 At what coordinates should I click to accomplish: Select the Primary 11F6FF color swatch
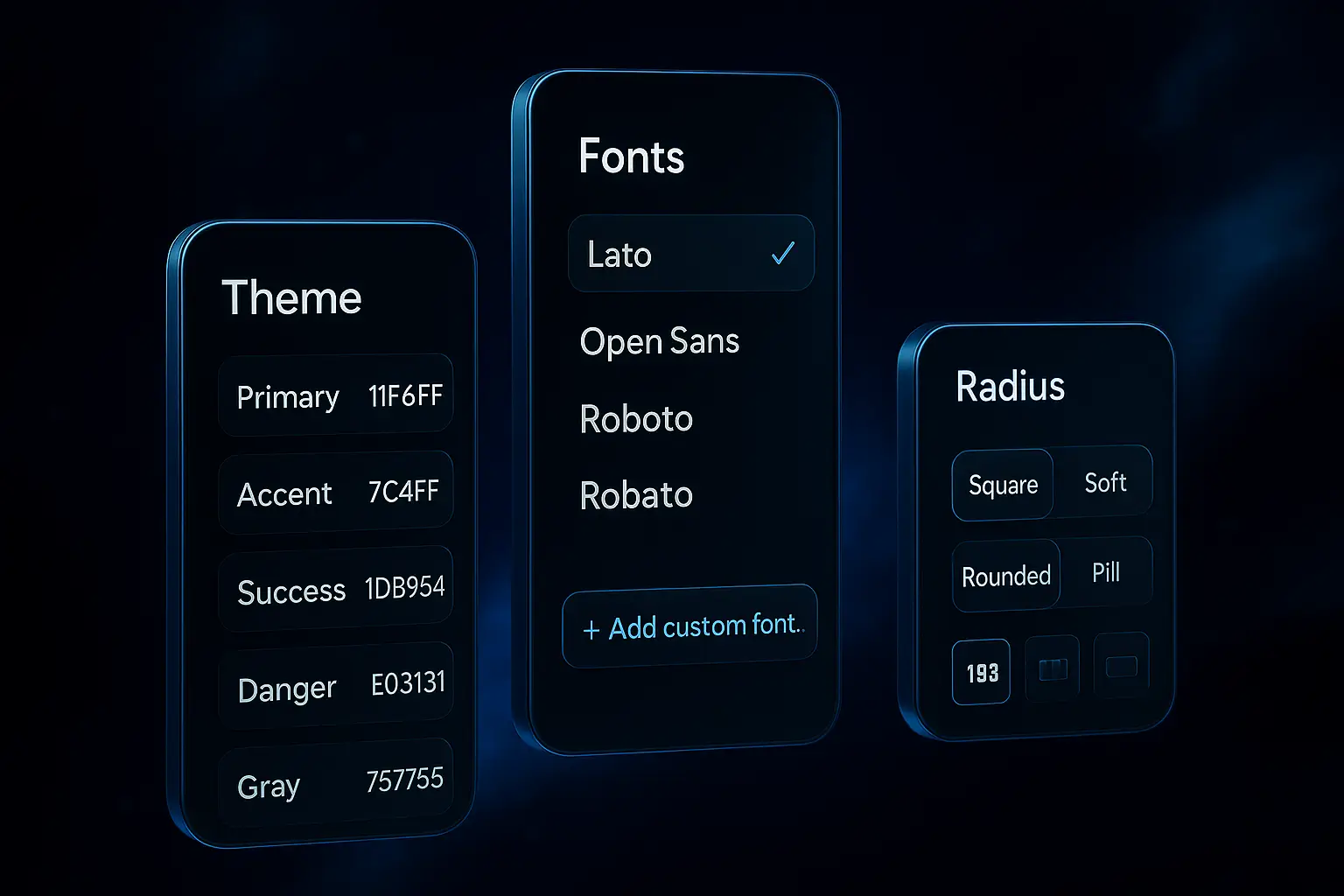pos(337,396)
